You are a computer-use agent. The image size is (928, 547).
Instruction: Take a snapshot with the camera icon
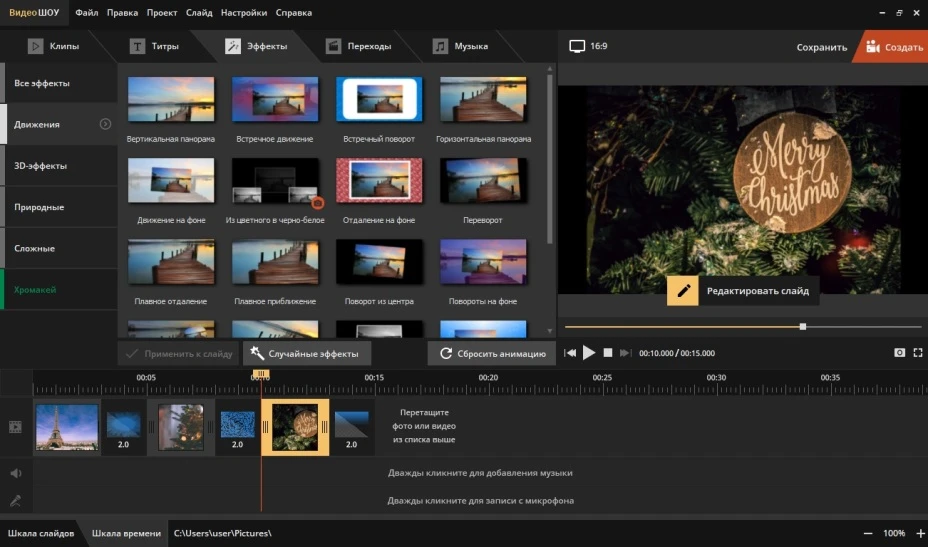click(x=900, y=353)
